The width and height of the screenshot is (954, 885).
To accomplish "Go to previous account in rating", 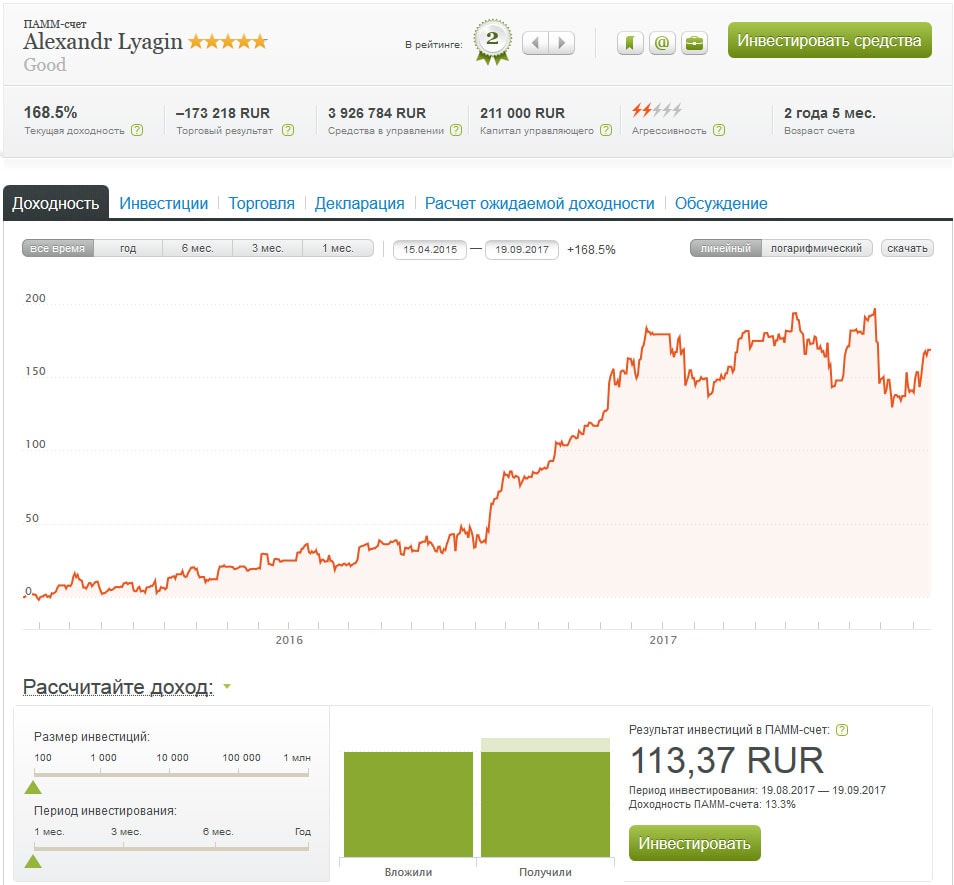I will click(536, 43).
